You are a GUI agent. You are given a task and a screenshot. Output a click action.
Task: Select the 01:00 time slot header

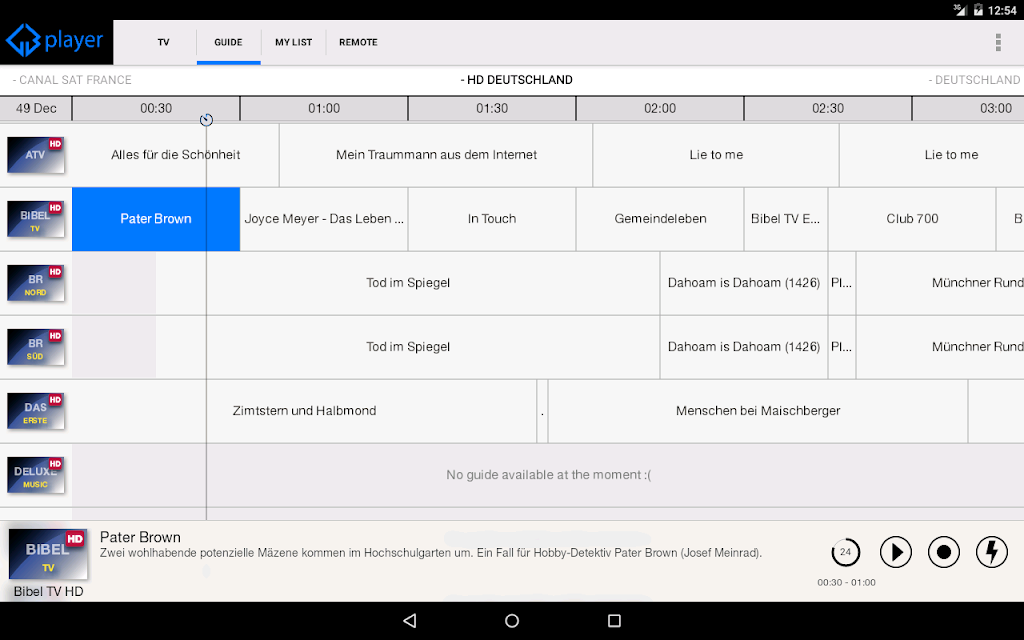(x=324, y=108)
